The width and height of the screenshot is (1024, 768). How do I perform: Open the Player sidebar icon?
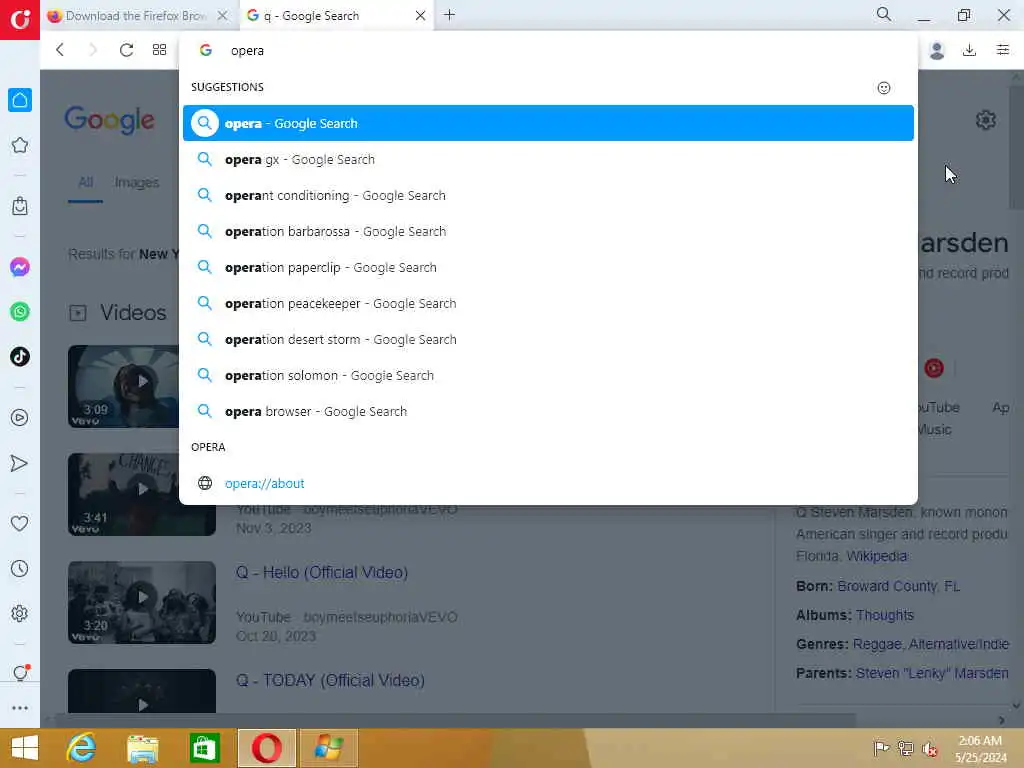point(20,417)
